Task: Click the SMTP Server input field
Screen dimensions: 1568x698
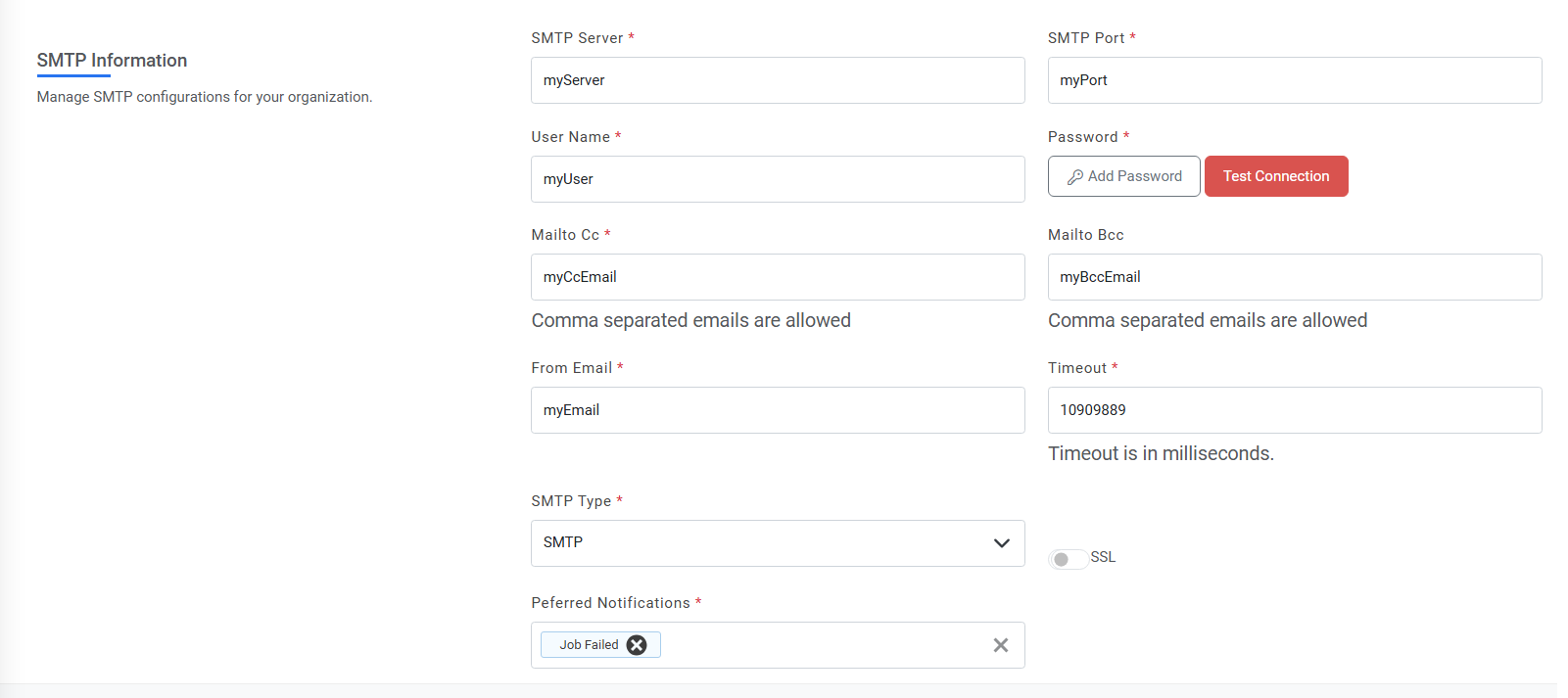Action: point(778,79)
